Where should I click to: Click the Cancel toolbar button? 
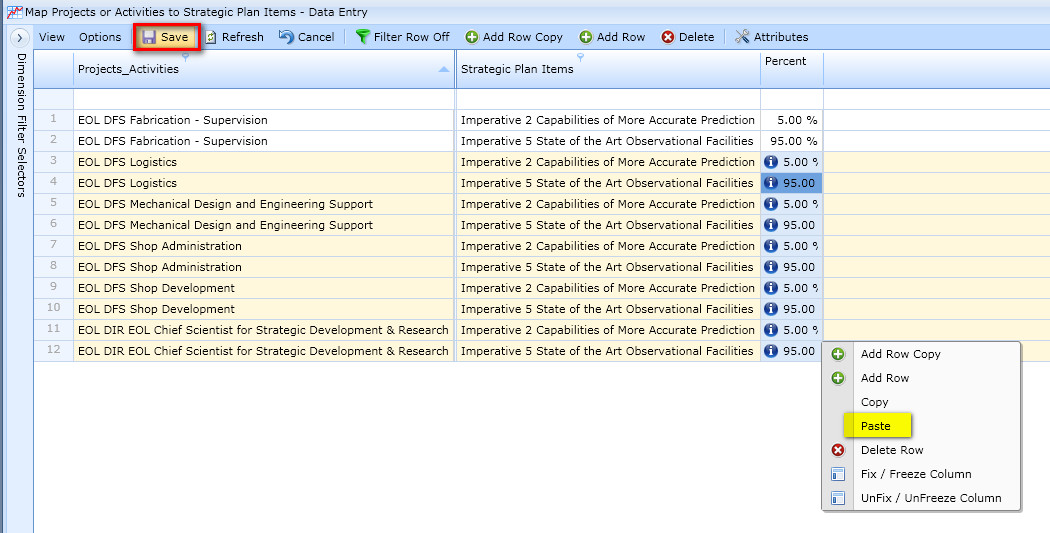coord(307,37)
